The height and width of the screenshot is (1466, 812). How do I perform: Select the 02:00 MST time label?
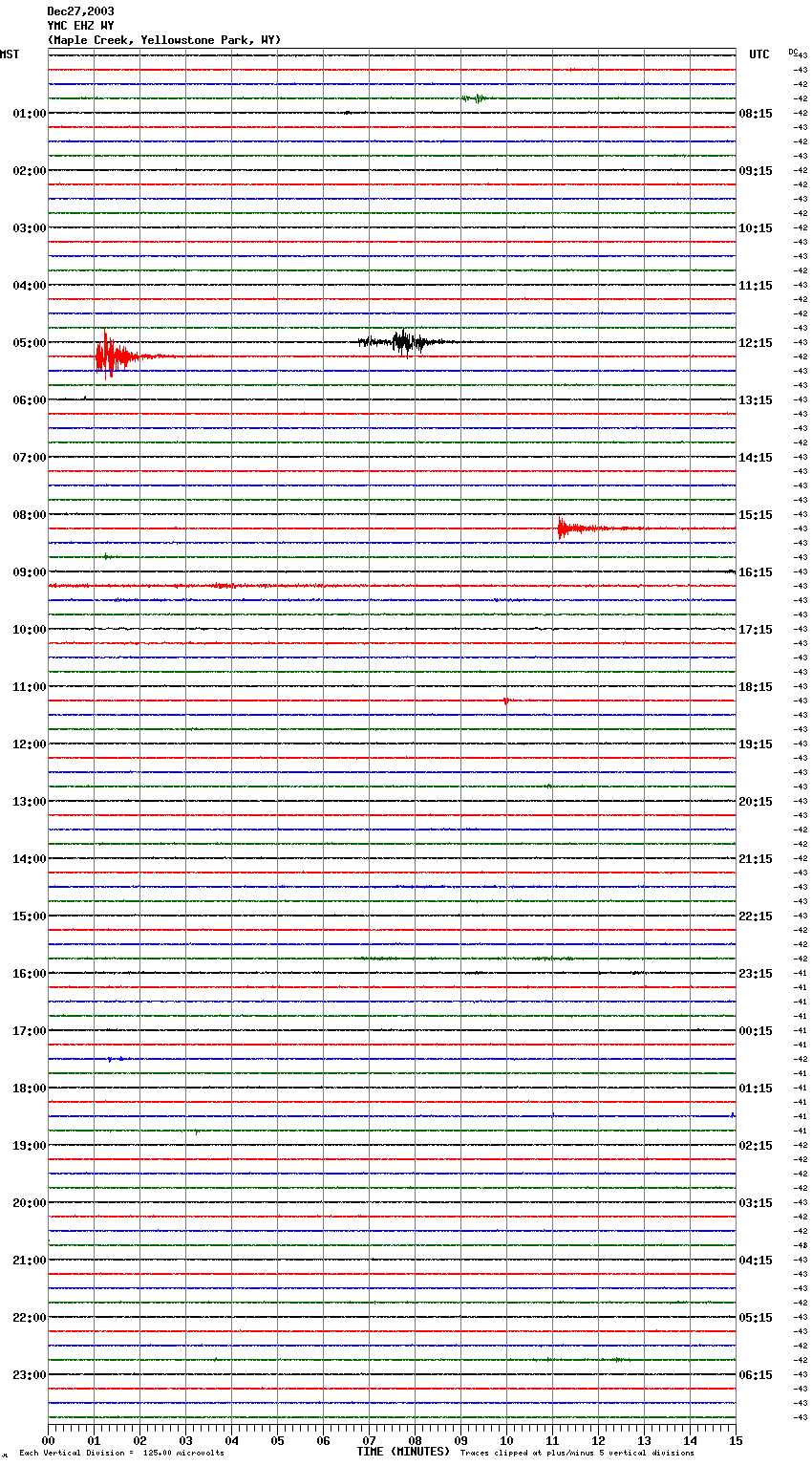pos(30,171)
